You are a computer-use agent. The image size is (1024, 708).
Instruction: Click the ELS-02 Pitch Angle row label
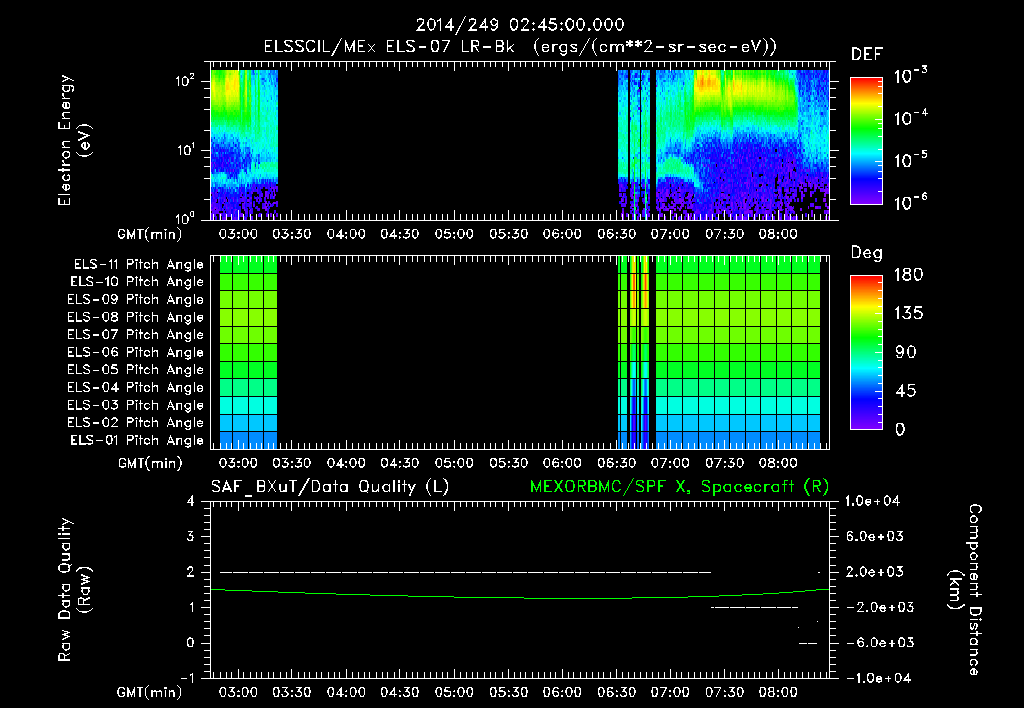[x=135, y=423]
